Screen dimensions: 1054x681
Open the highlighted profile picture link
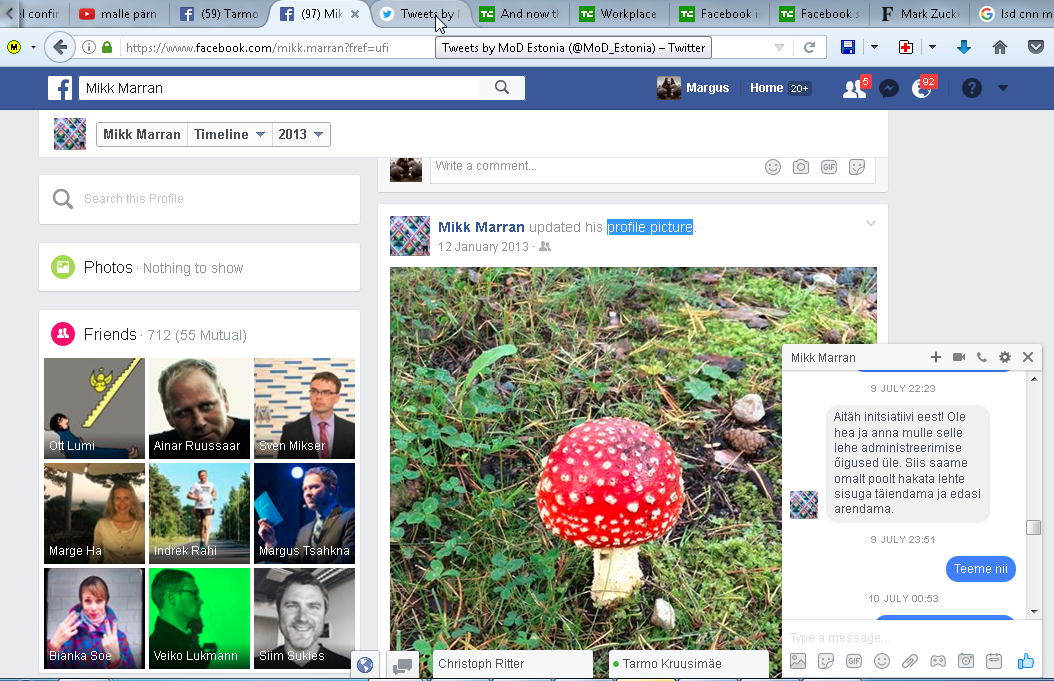click(x=649, y=227)
